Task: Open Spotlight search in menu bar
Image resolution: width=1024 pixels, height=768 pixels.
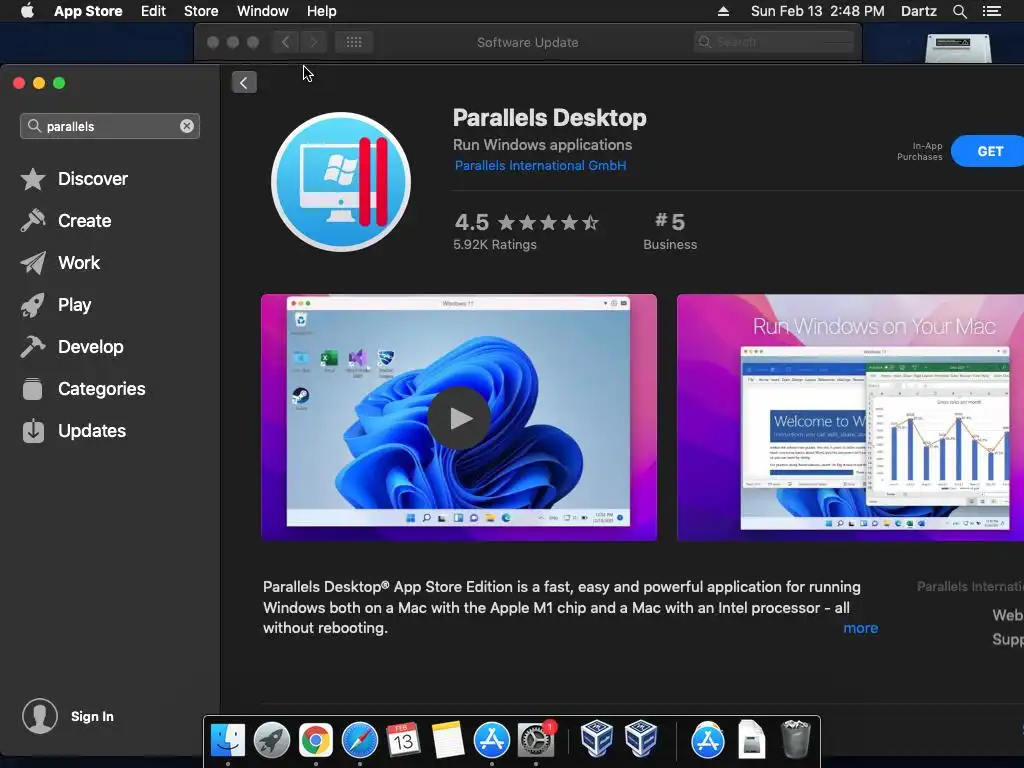Action: pyautogui.click(x=959, y=11)
